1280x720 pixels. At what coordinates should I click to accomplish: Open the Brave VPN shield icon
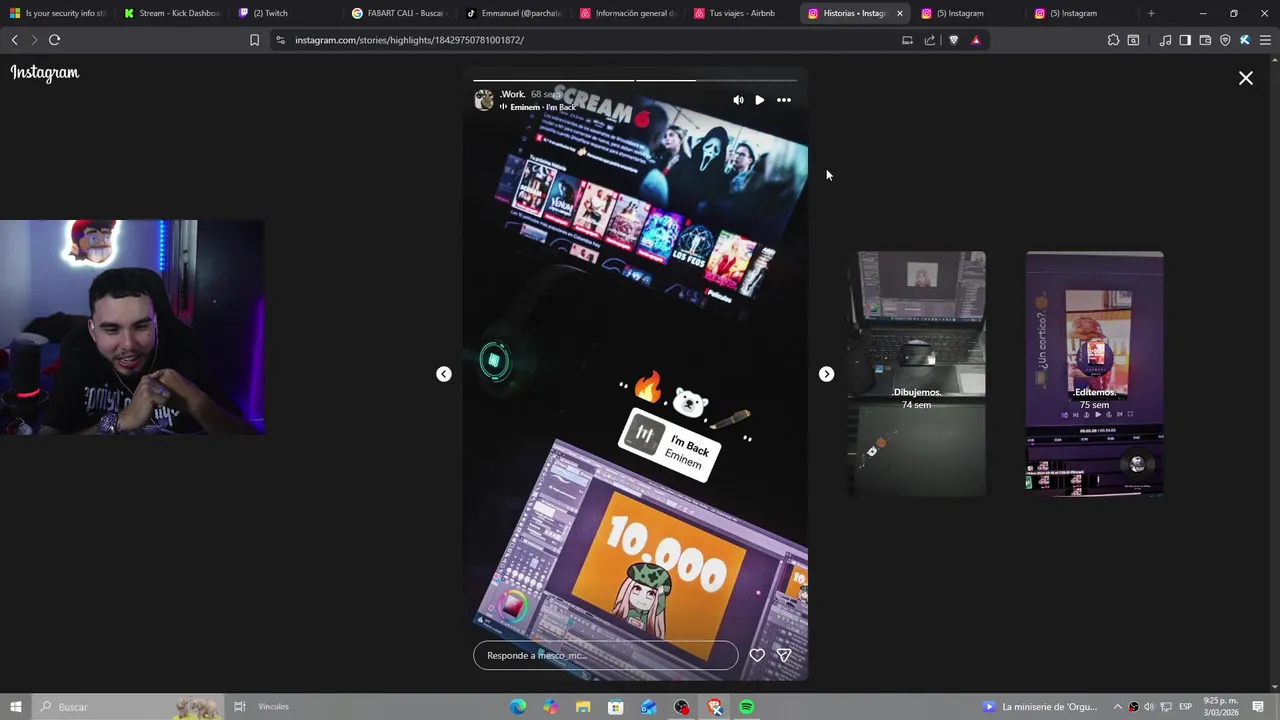[1225, 40]
